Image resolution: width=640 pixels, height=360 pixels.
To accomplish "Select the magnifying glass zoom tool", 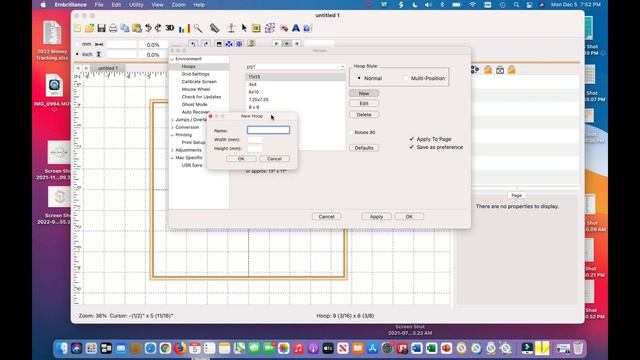I will point(198,28).
